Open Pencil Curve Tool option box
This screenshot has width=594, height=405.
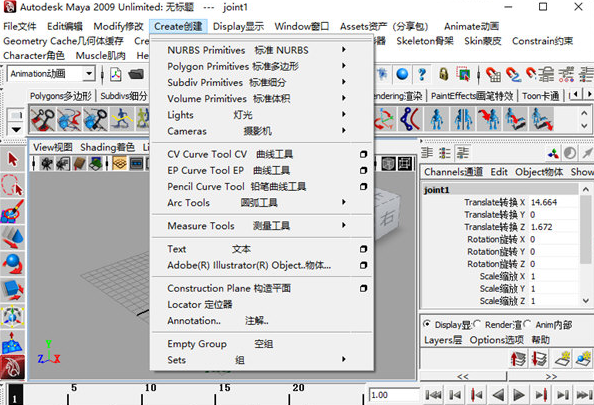[x=363, y=186]
